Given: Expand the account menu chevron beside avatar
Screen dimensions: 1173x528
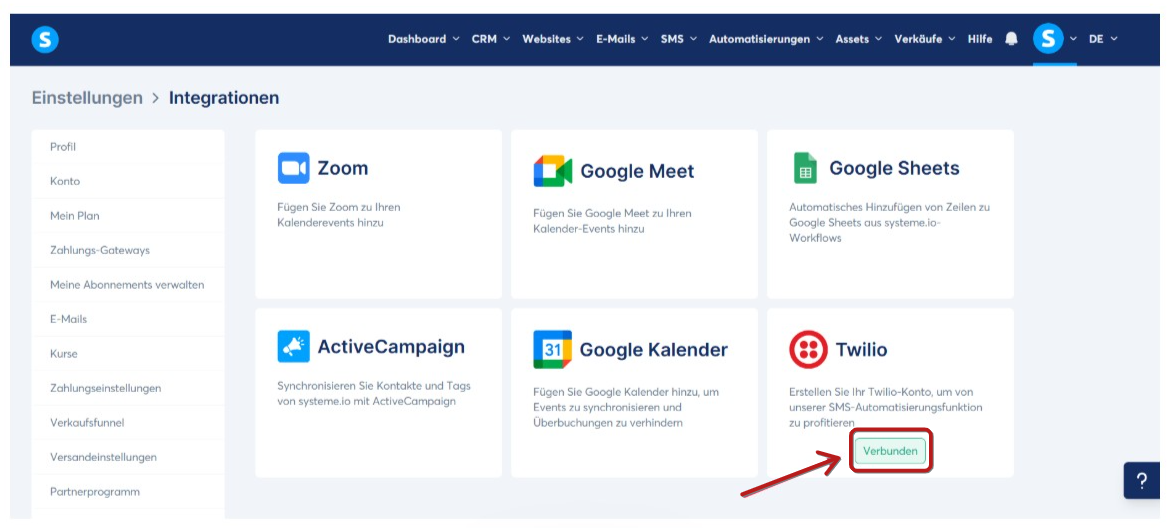Looking at the screenshot, I should click(1074, 39).
